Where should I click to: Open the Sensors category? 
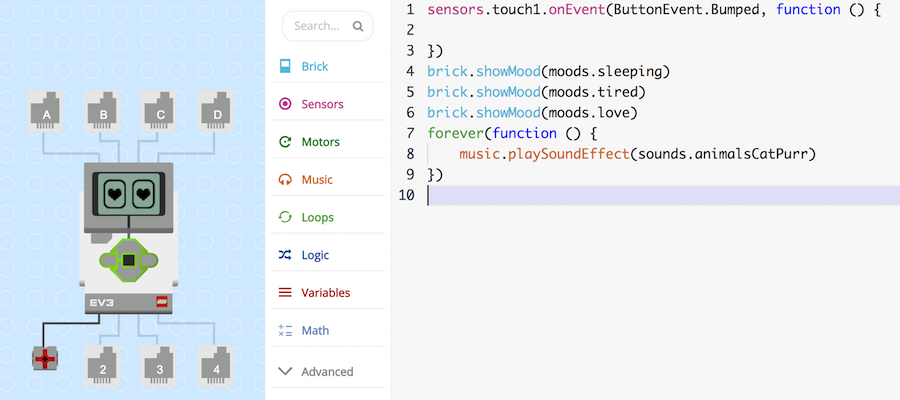pos(328,104)
